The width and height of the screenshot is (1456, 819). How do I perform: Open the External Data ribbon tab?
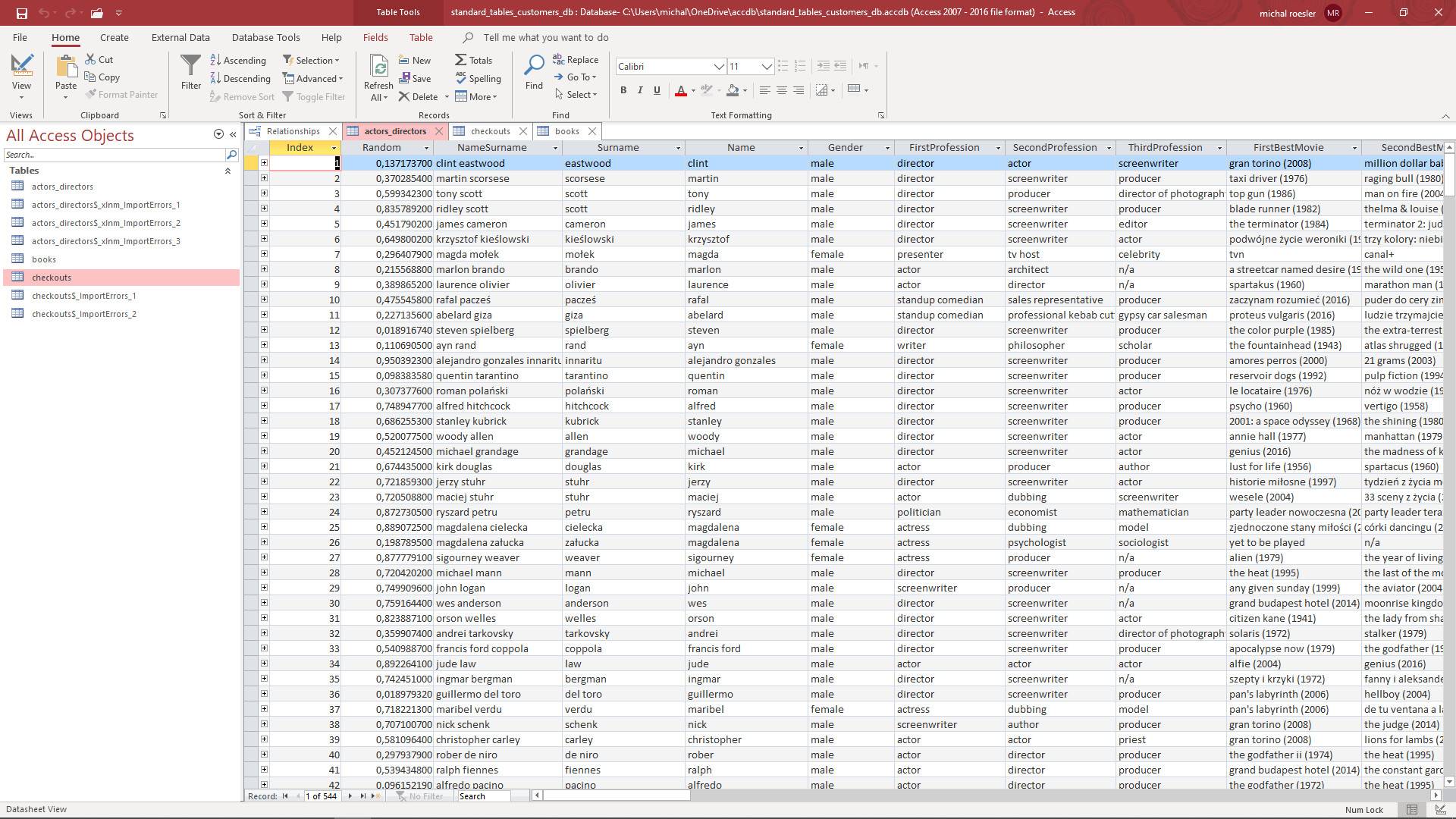pyautogui.click(x=180, y=37)
